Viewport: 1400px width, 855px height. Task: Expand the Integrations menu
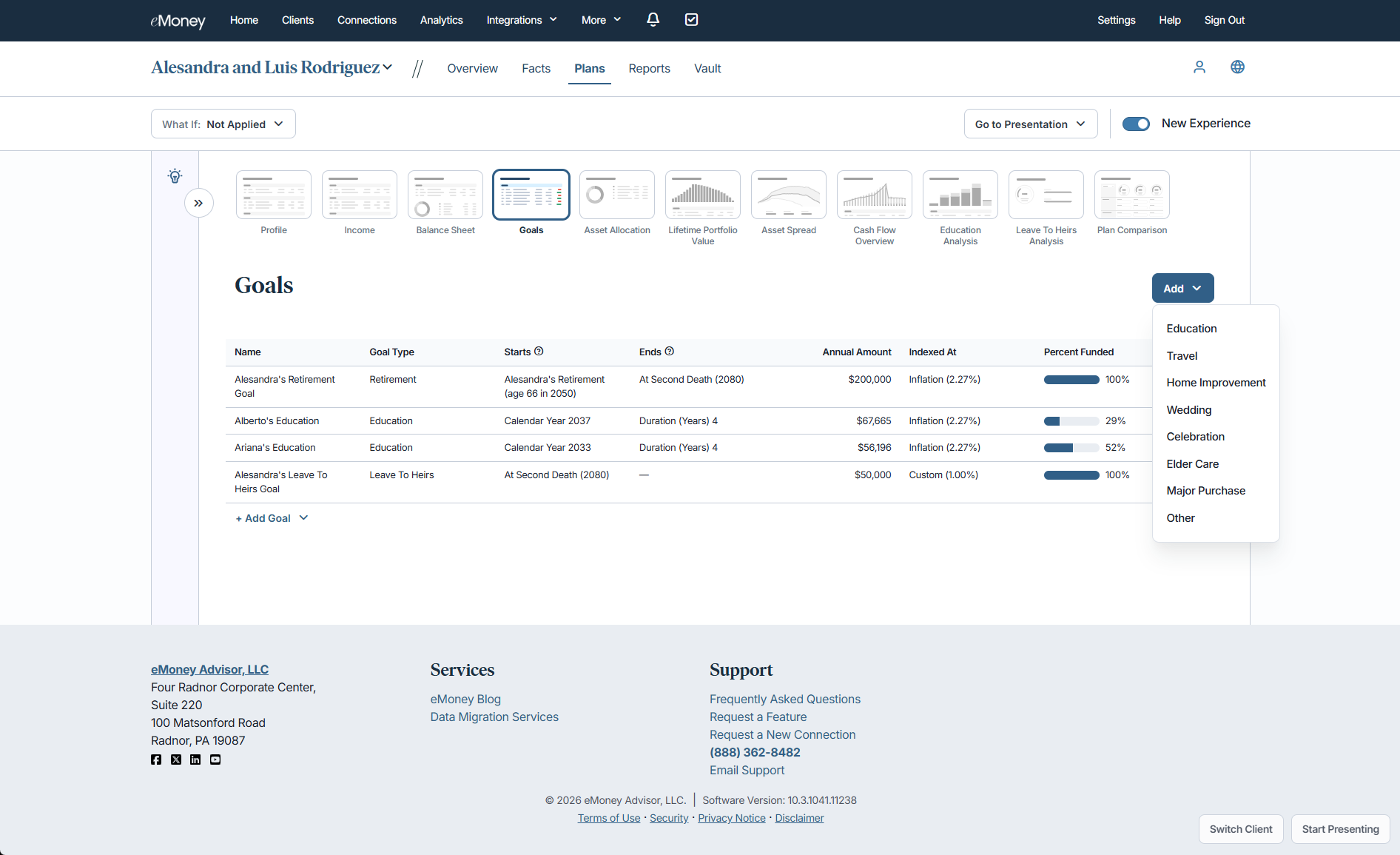[x=522, y=20]
